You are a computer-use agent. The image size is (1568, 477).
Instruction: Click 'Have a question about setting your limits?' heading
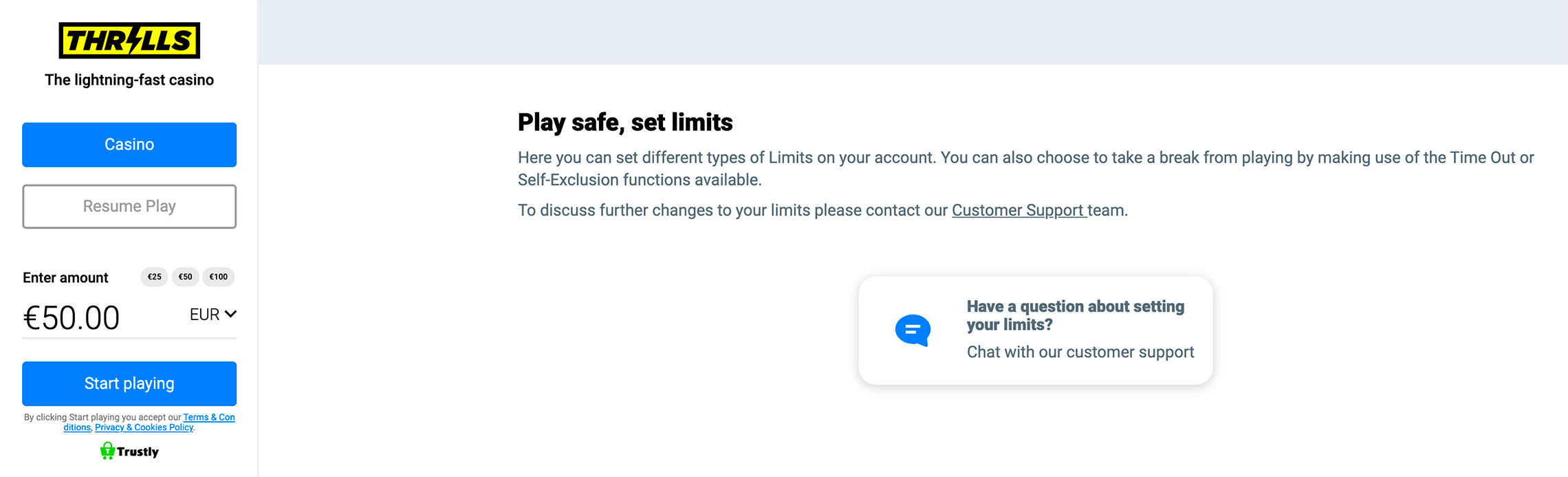point(1075,315)
